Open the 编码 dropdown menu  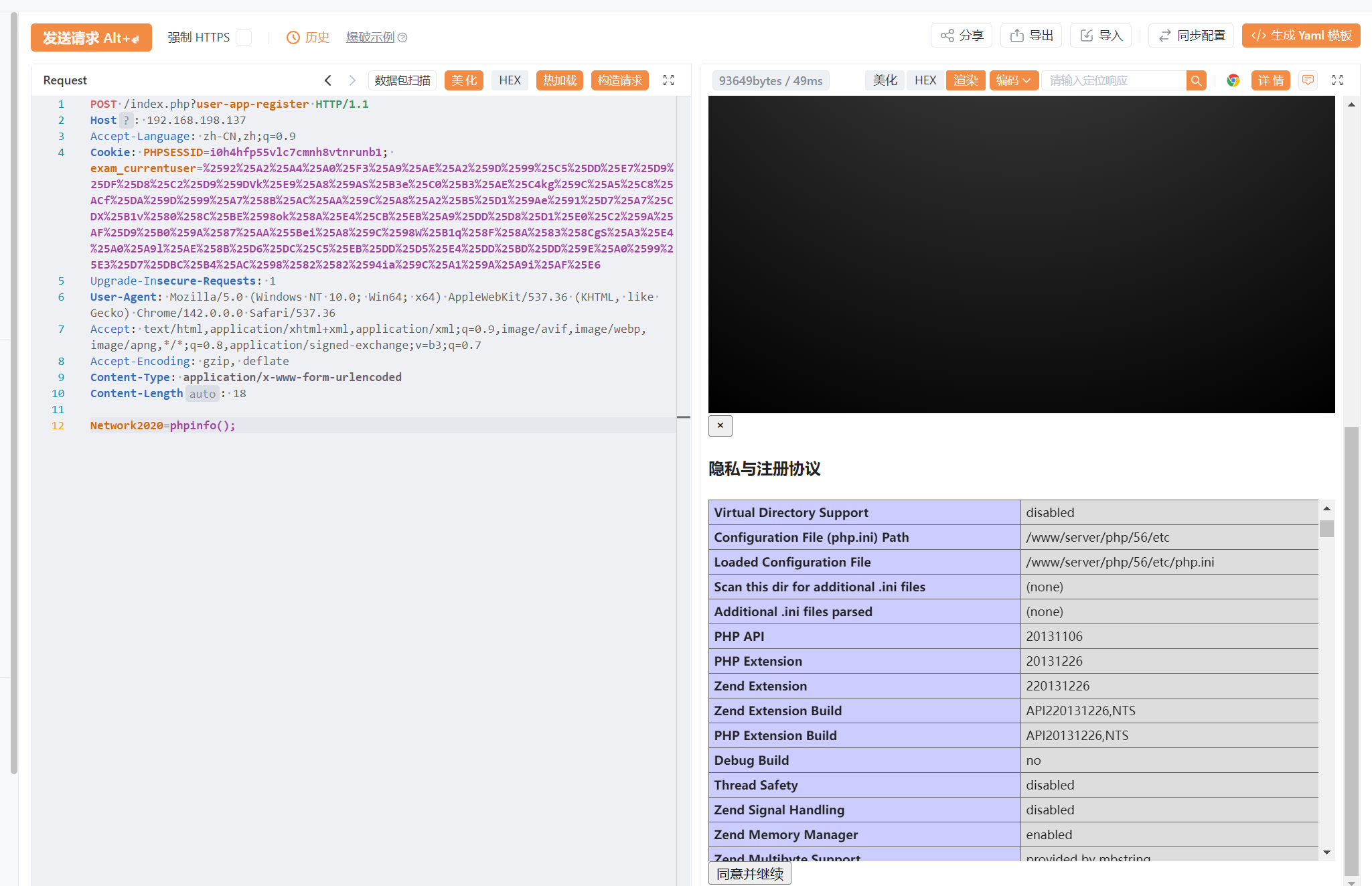(1013, 80)
